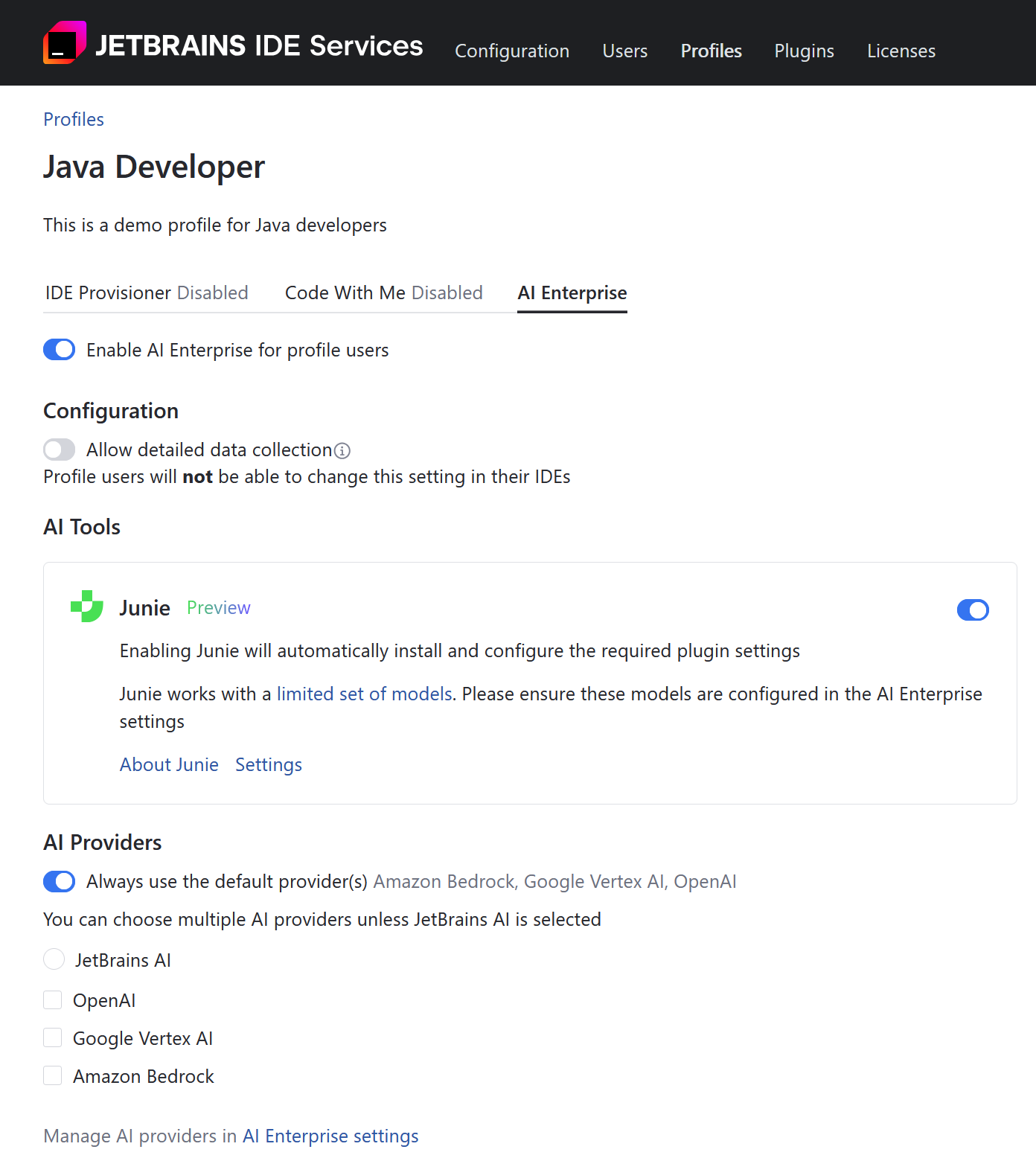Click the data collection info icon

pos(342,451)
